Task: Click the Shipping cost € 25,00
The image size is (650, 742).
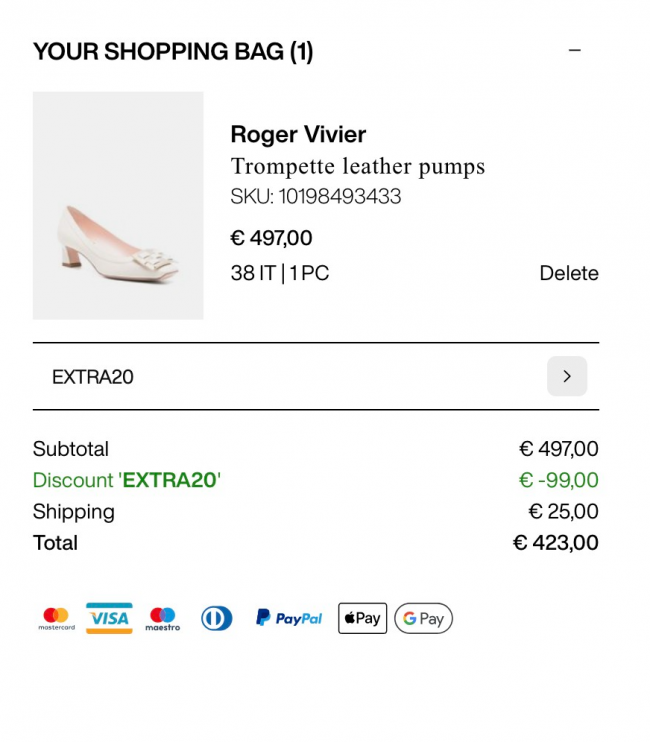Action: tap(563, 512)
